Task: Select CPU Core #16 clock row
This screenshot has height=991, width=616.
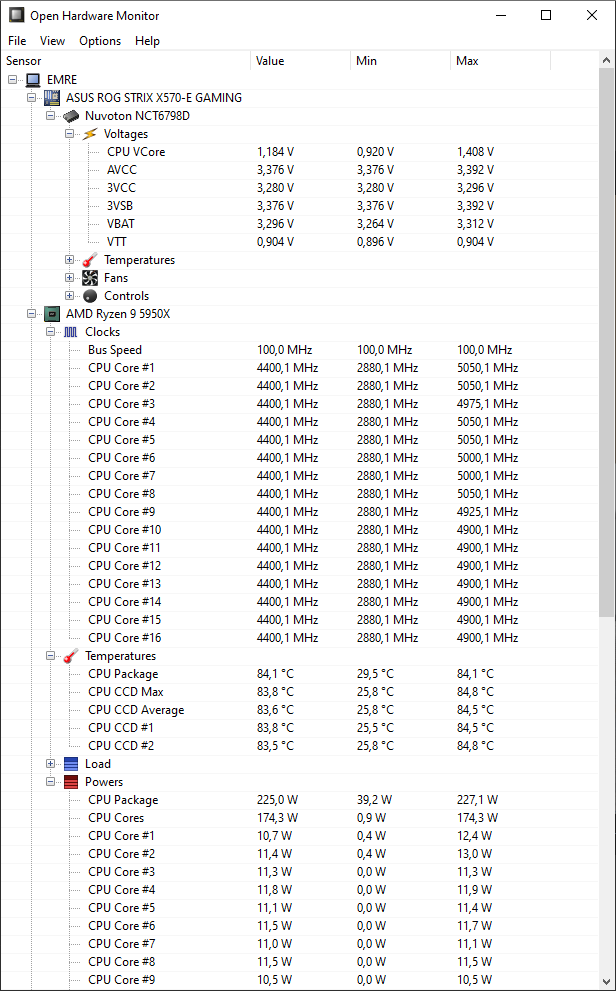Action: [x=299, y=638]
